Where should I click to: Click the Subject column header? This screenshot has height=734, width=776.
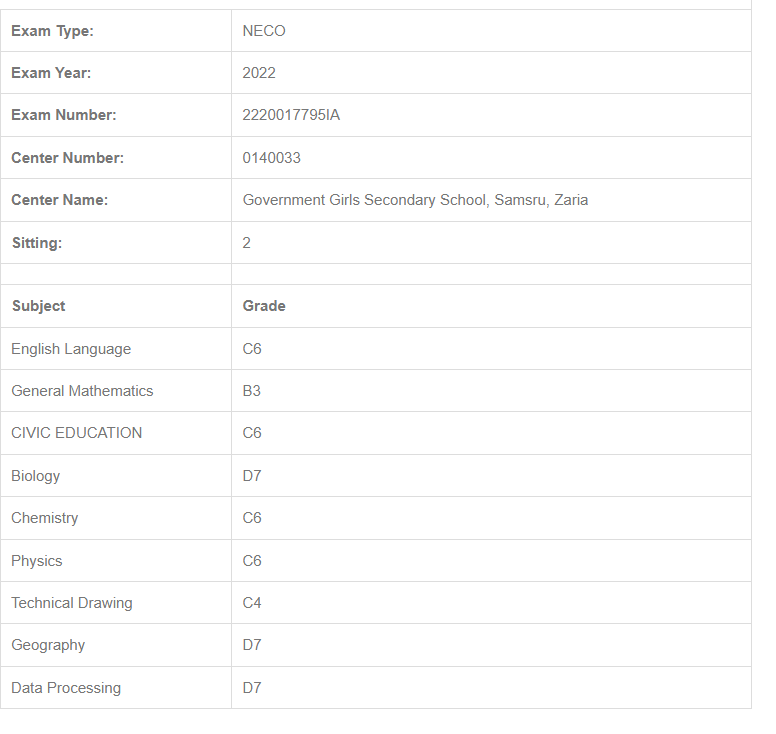coord(38,306)
